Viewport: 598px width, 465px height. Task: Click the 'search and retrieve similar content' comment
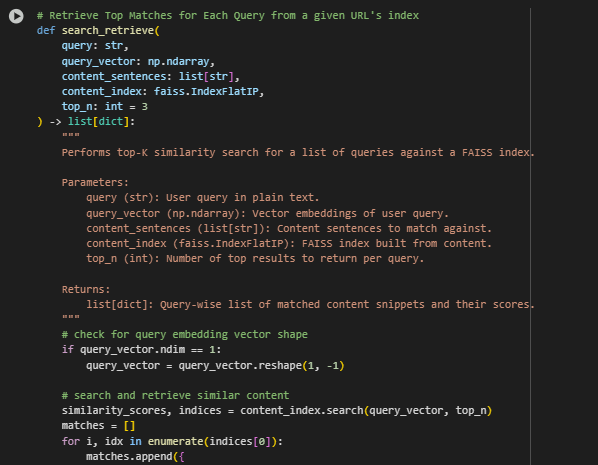click(175, 395)
